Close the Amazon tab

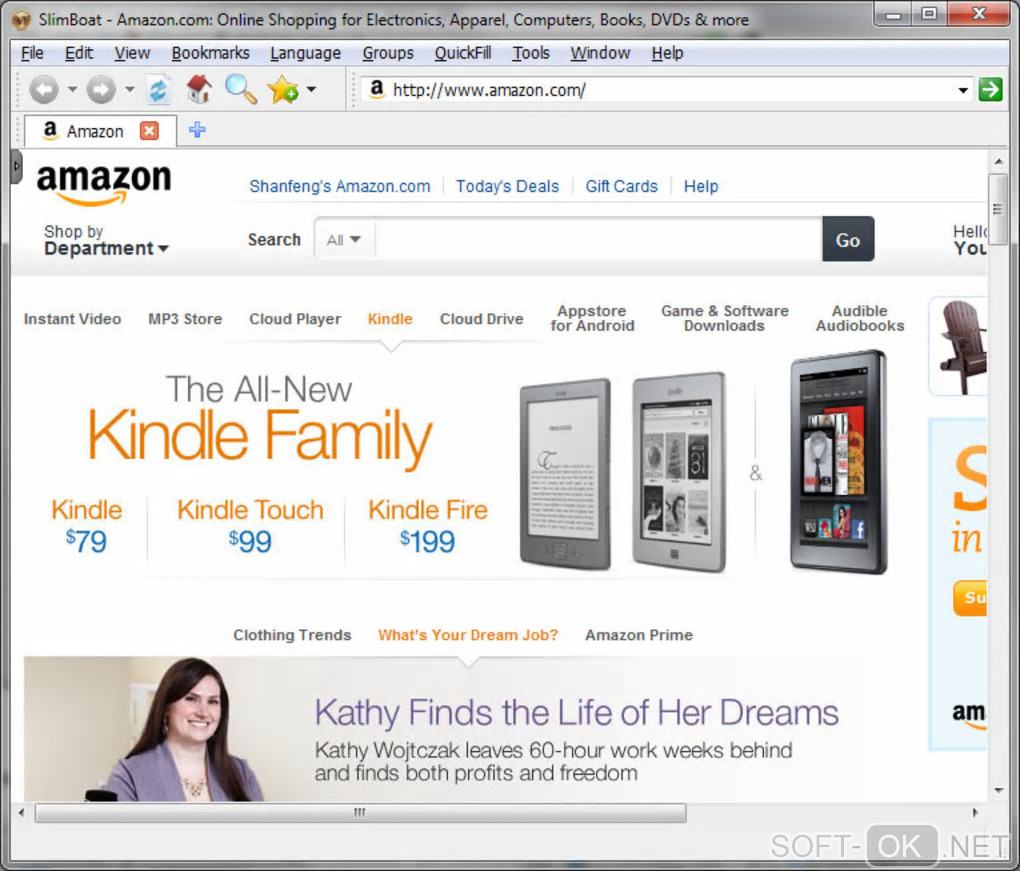click(150, 131)
